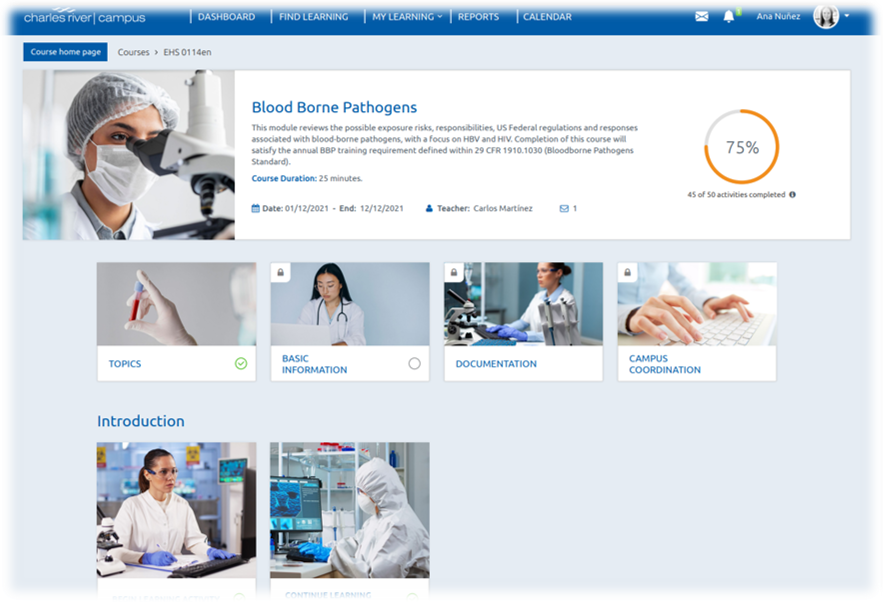Screen dimensions: 883x605
Task: Open the mail envelope icon in header
Action: [702, 17]
